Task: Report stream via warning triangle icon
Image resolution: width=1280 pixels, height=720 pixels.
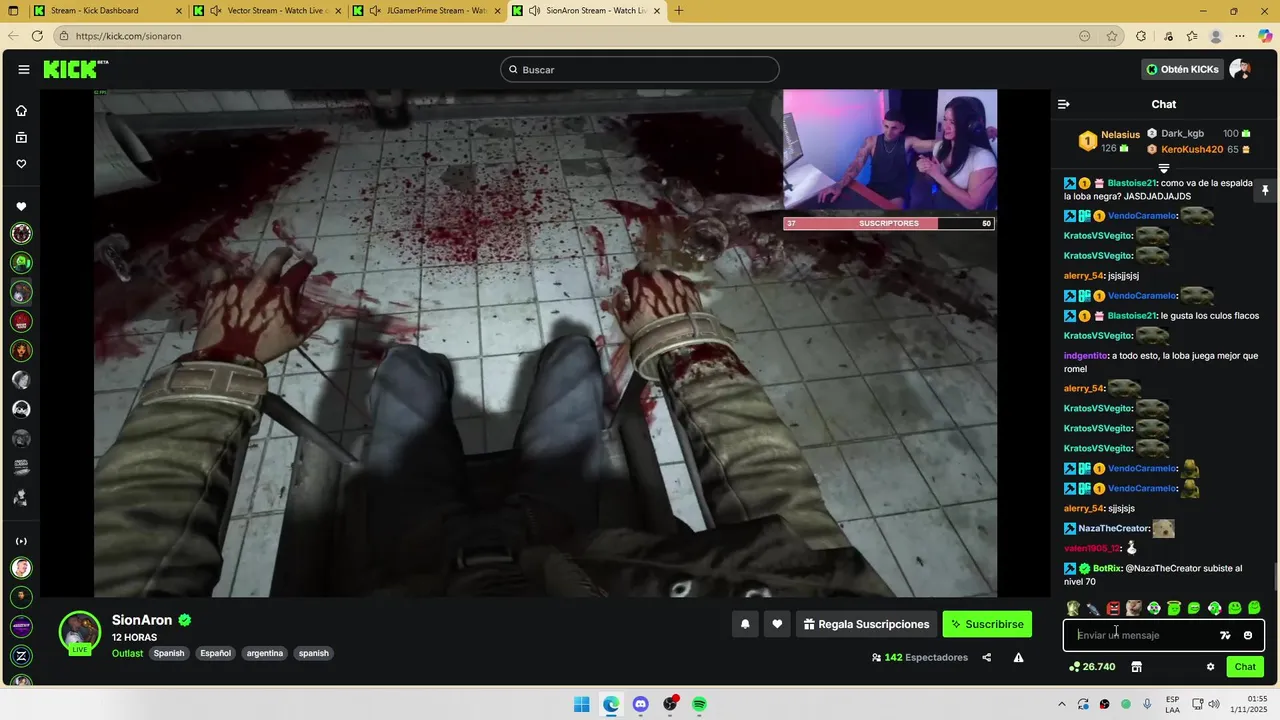Action: (x=1018, y=657)
